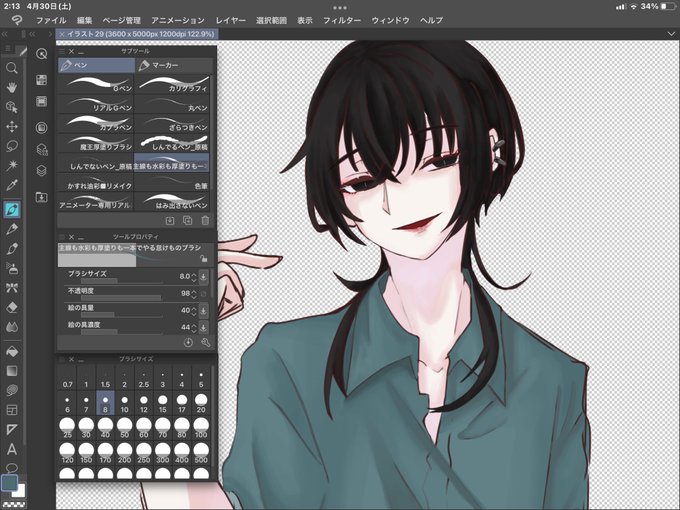Open density of paint (絵の具濃度) dynamics button
The height and width of the screenshot is (510, 680).
[203, 327]
